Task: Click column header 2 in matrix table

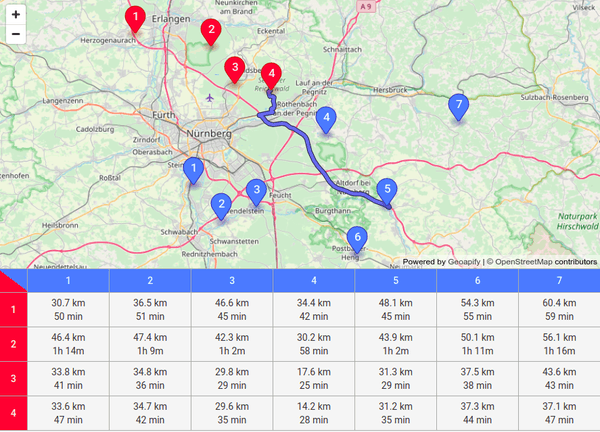Action: [150, 280]
